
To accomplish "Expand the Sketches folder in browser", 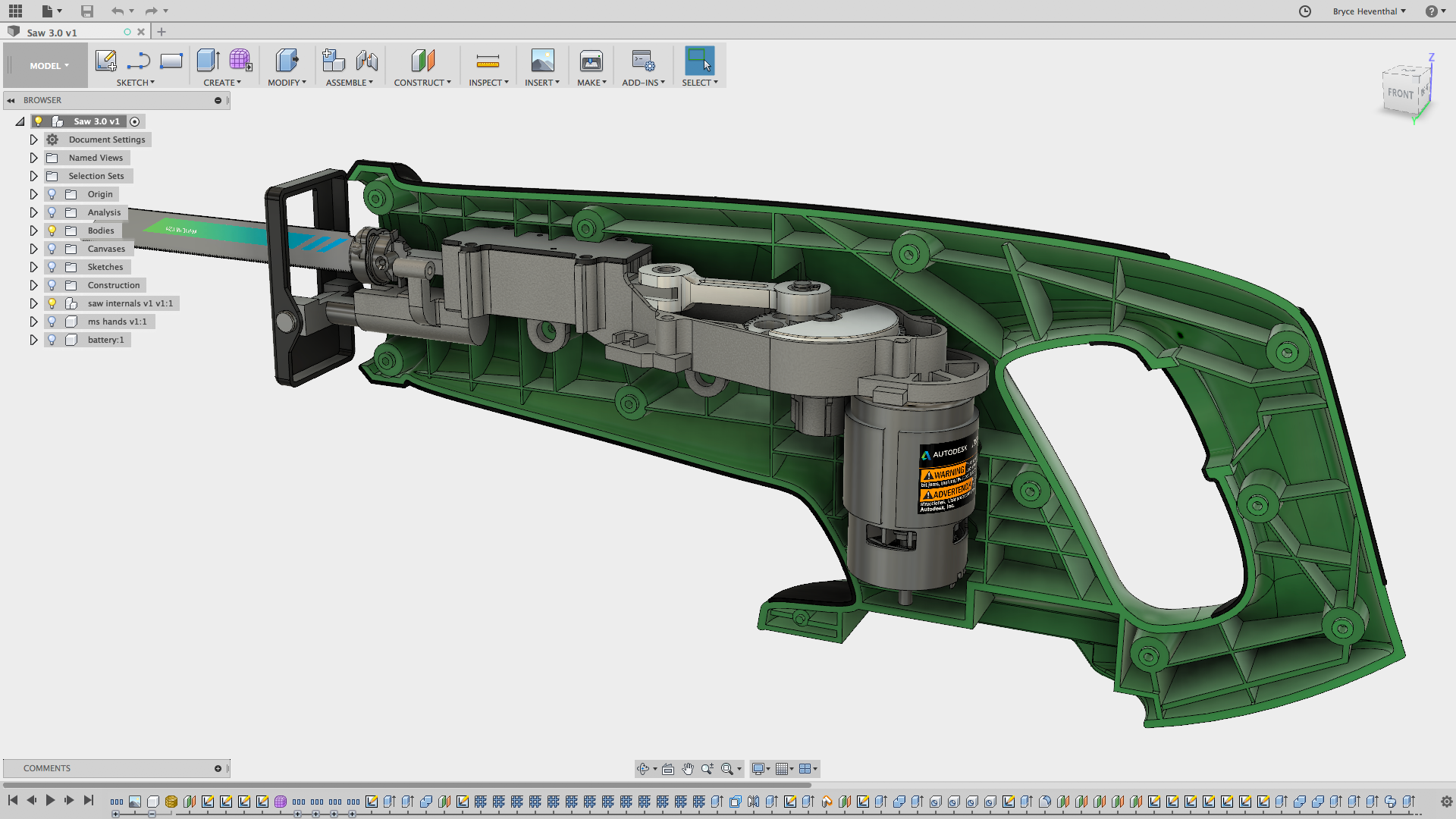I will [x=33, y=267].
